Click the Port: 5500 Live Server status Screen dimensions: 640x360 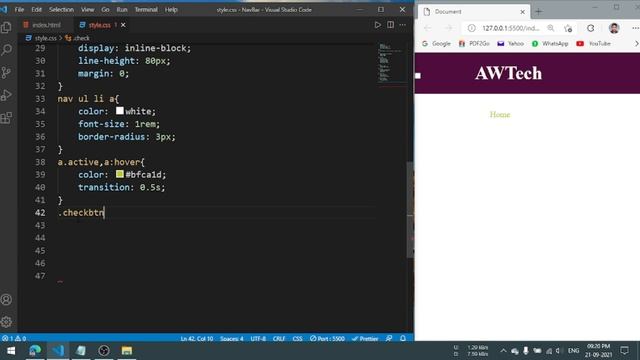click(327, 338)
